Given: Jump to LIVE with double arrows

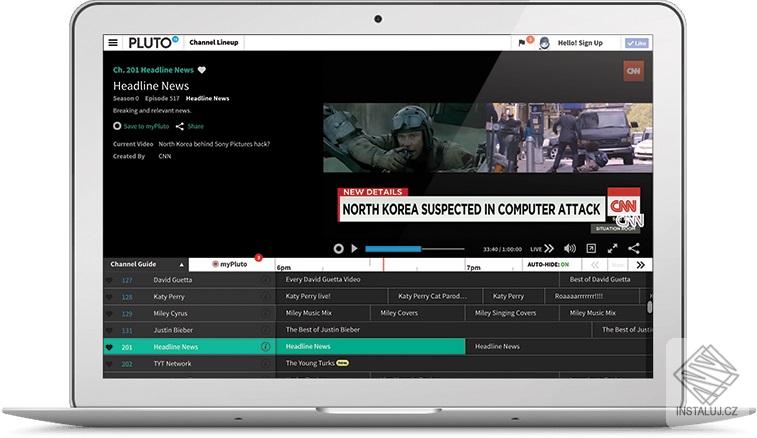Looking at the screenshot, I should [x=542, y=249].
